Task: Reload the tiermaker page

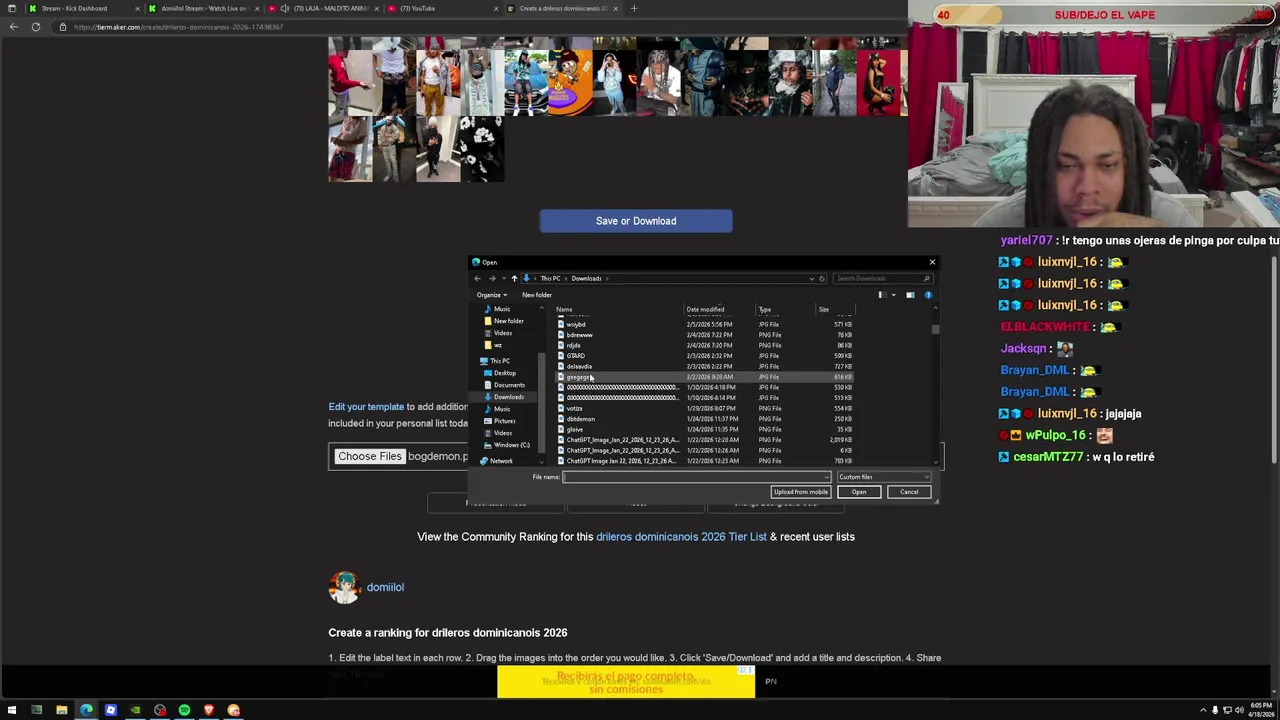Action: (36, 27)
